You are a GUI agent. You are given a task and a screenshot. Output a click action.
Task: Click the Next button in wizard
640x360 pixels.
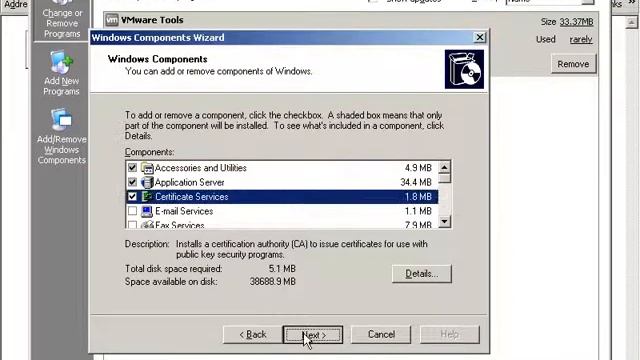pos(313,335)
